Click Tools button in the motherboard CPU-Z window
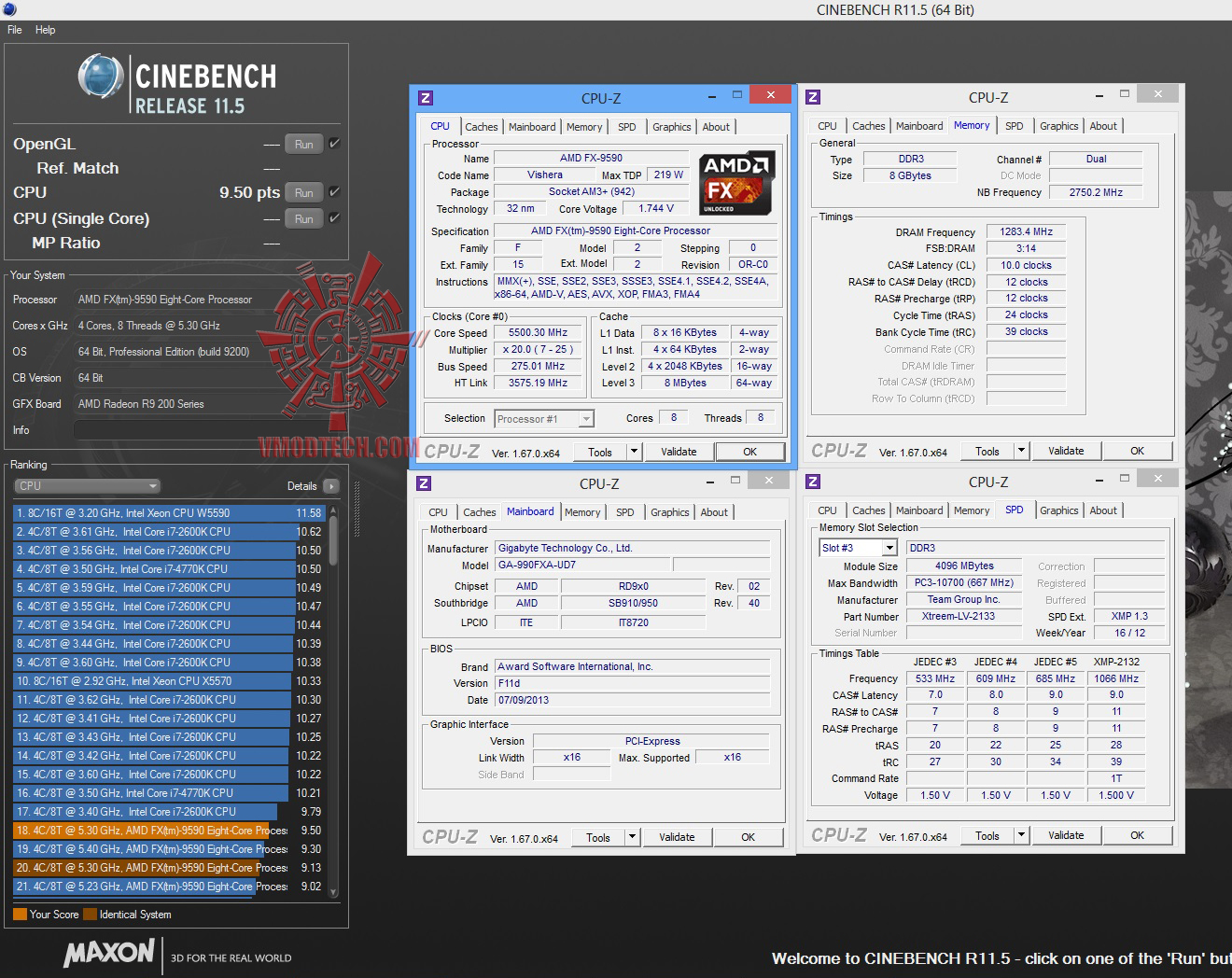The height and width of the screenshot is (978, 1232). click(x=598, y=837)
